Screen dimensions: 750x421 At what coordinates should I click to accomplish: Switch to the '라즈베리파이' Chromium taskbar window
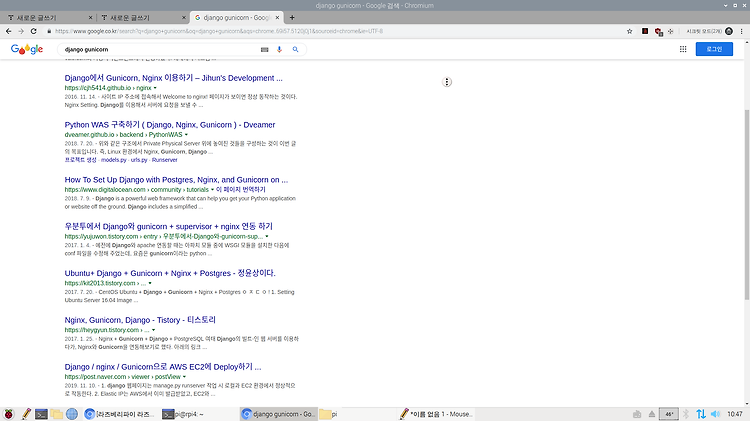tap(120, 414)
